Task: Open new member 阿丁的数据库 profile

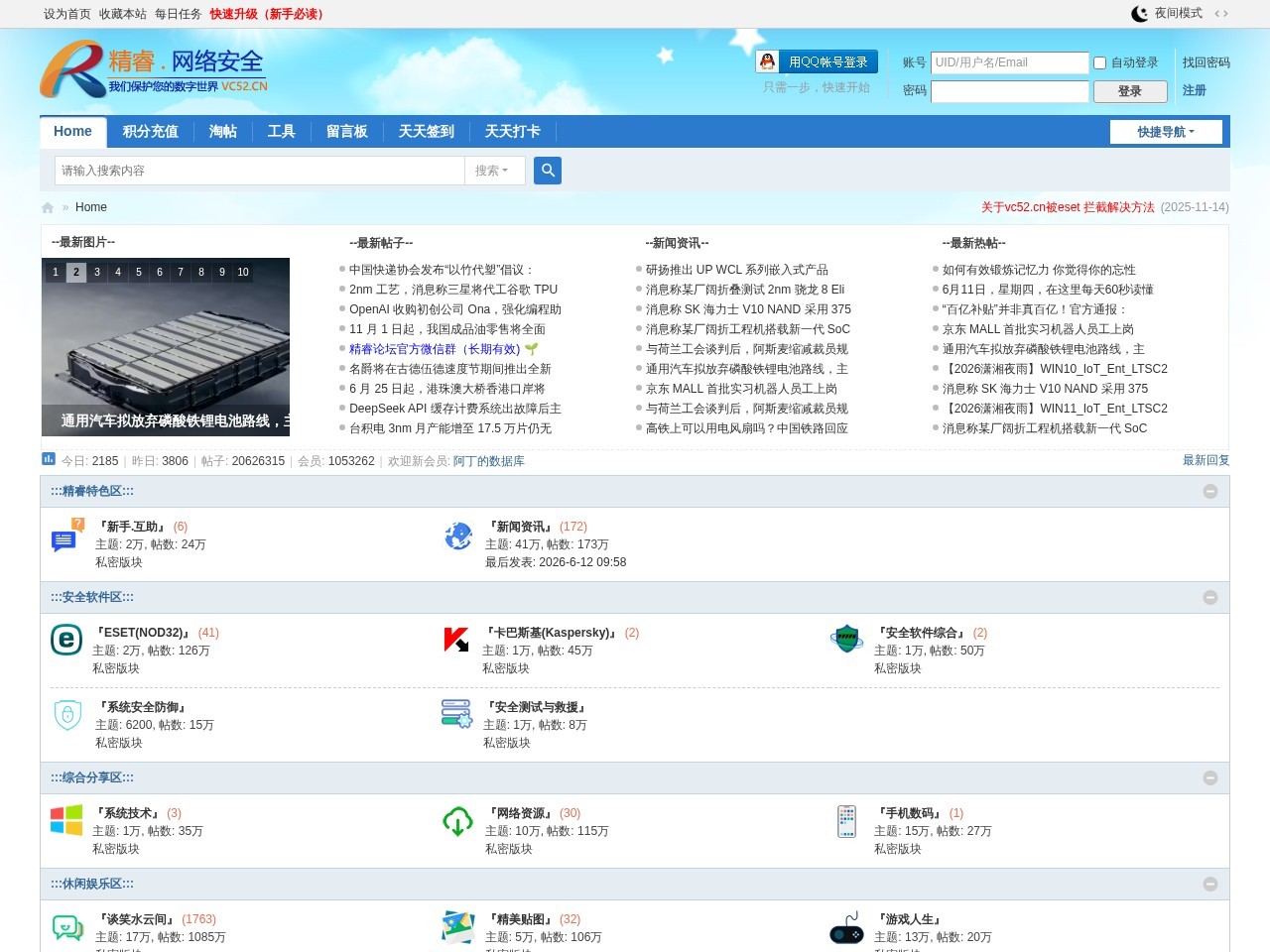Action: click(x=488, y=461)
